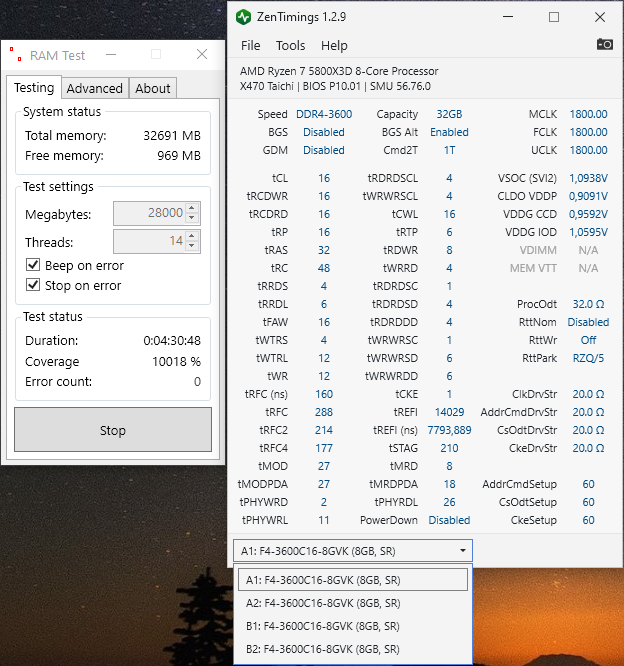Click the VDDG IOD voltage 1,0595V
This screenshot has height=666, width=624.
tap(588, 232)
